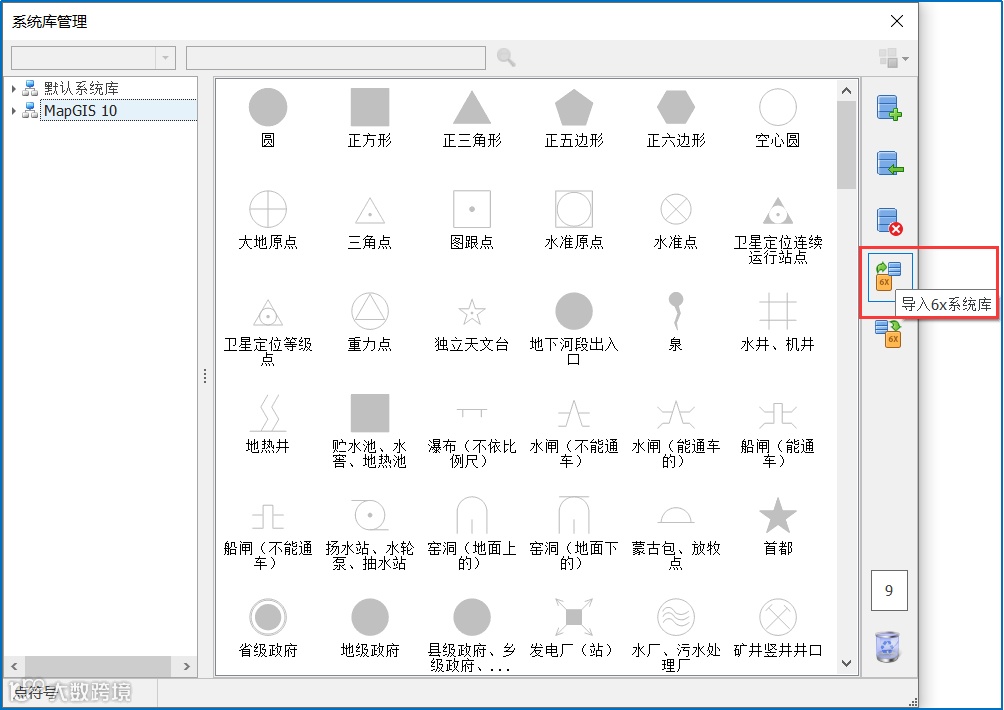Click the 6X library icon below the import button

tap(889, 334)
